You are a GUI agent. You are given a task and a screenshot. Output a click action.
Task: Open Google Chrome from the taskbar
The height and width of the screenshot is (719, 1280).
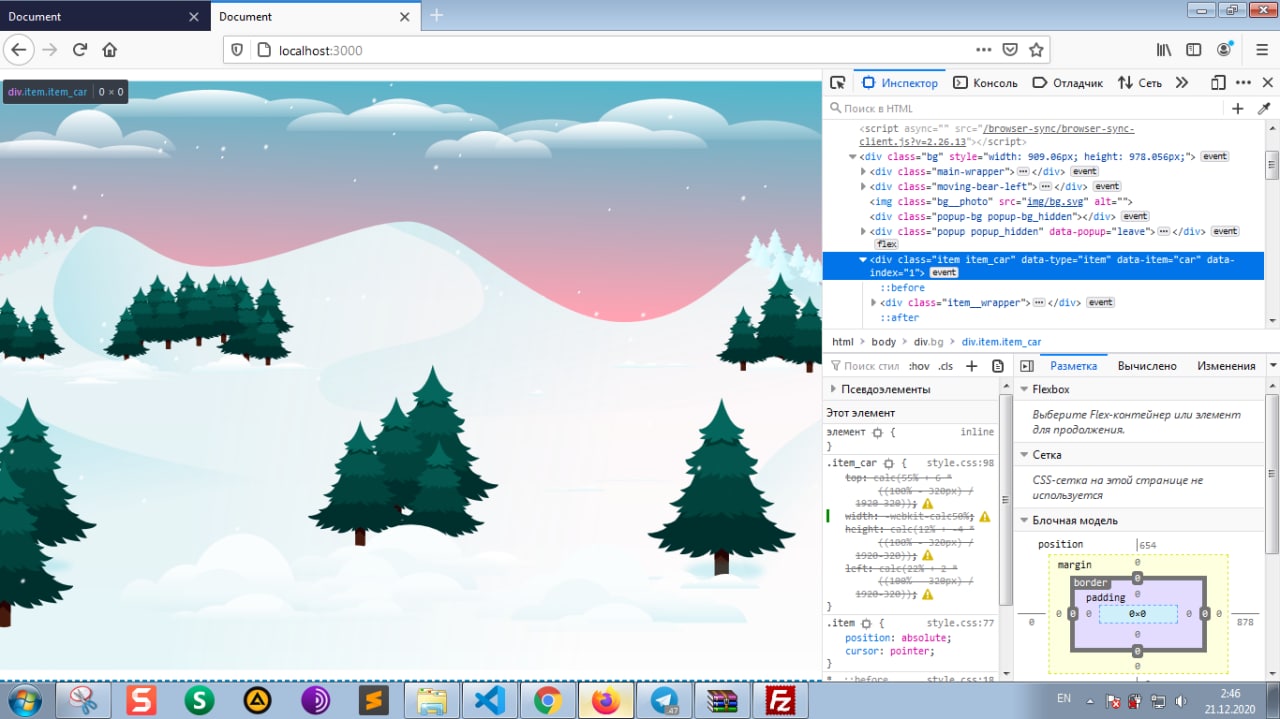[x=547, y=701]
